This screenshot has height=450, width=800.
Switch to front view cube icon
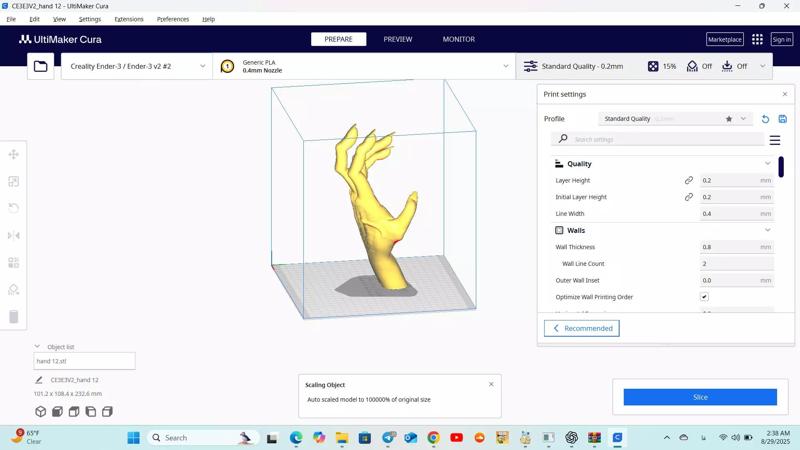pos(57,411)
